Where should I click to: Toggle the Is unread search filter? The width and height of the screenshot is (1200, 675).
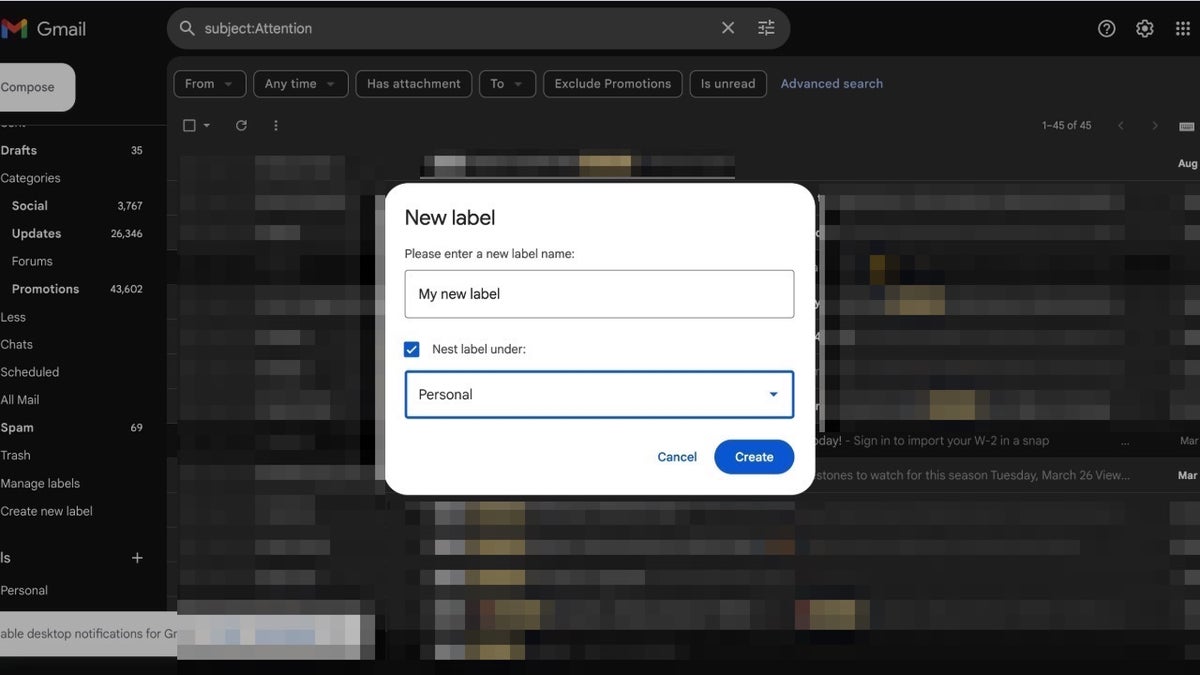[x=728, y=84]
